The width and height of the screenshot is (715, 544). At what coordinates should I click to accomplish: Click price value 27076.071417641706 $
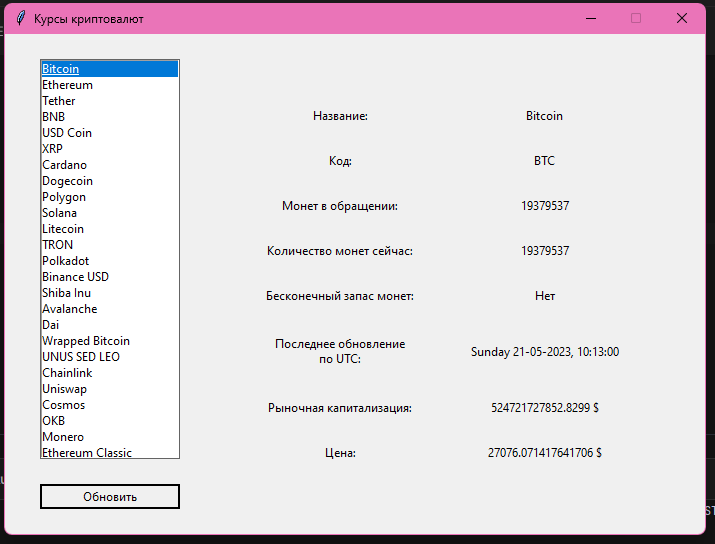click(545, 453)
